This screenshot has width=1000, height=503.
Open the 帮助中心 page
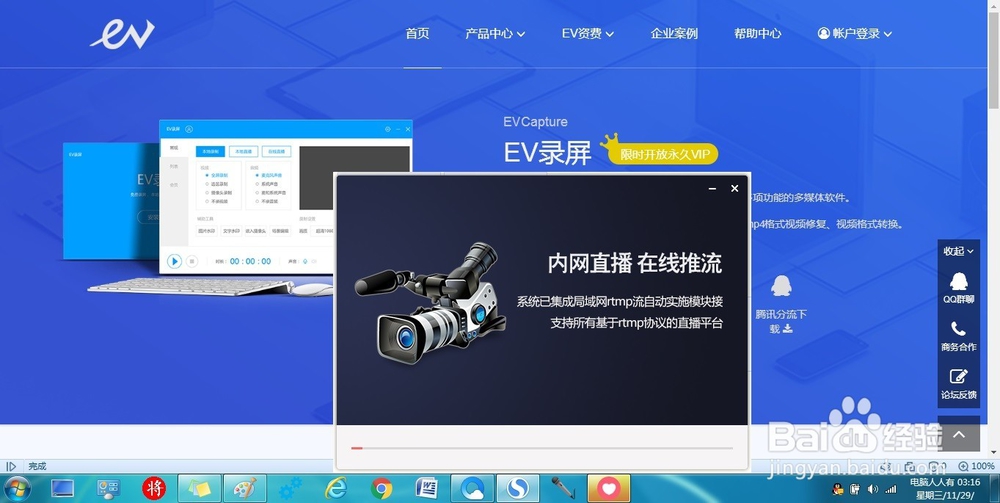click(758, 34)
